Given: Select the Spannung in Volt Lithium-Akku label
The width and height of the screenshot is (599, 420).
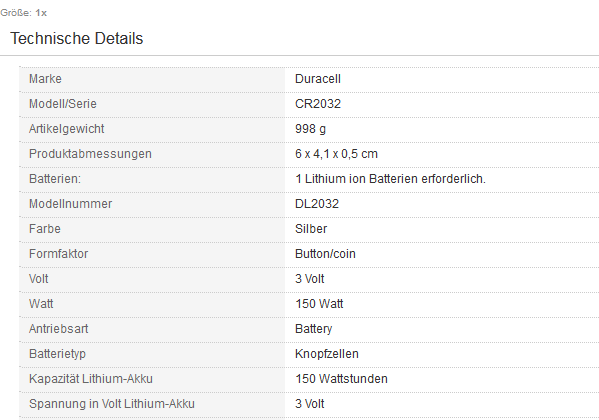Looking at the screenshot, I should tap(112, 404).
